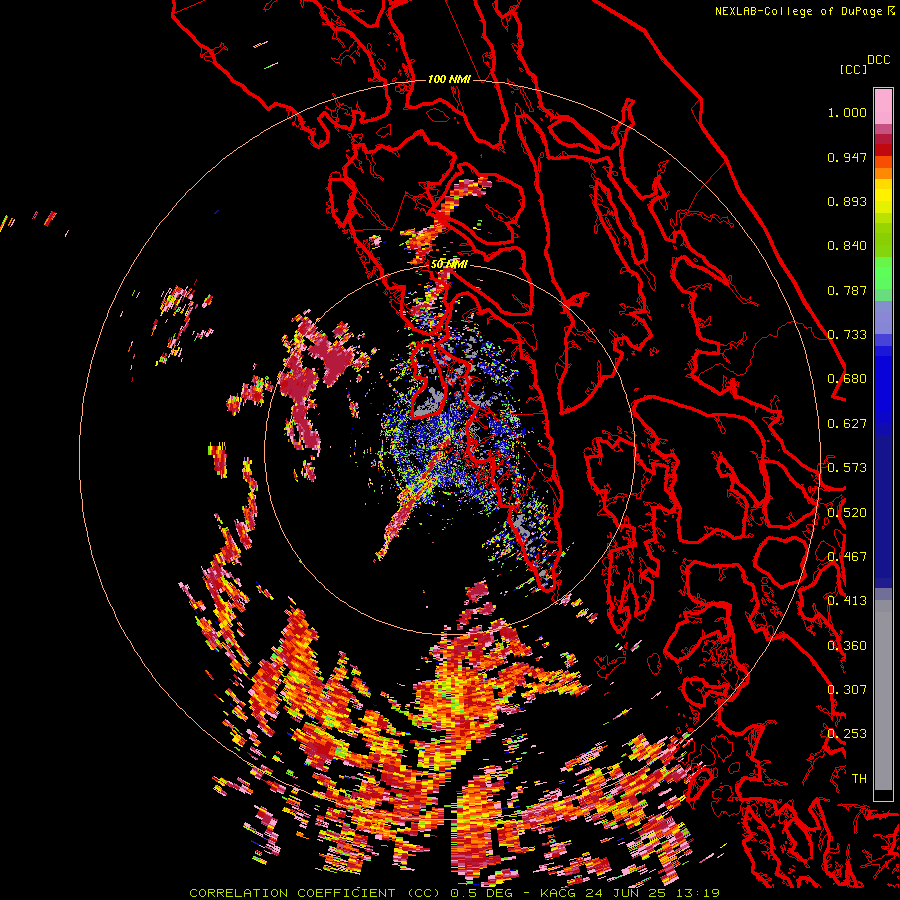
Task: Select the 0.627 color scale label
Action: (847, 424)
